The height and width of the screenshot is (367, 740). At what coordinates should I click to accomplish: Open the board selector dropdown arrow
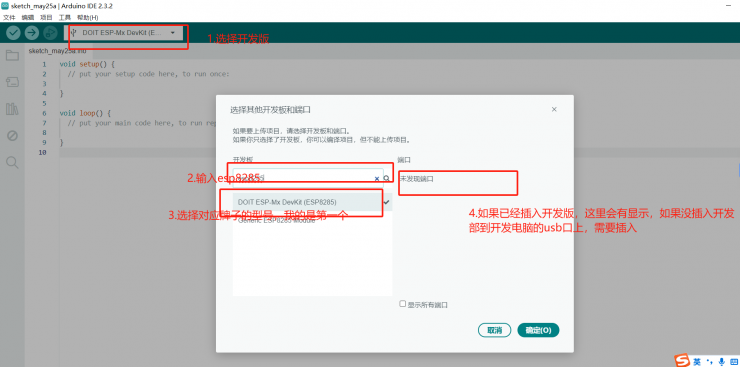(x=173, y=33)
